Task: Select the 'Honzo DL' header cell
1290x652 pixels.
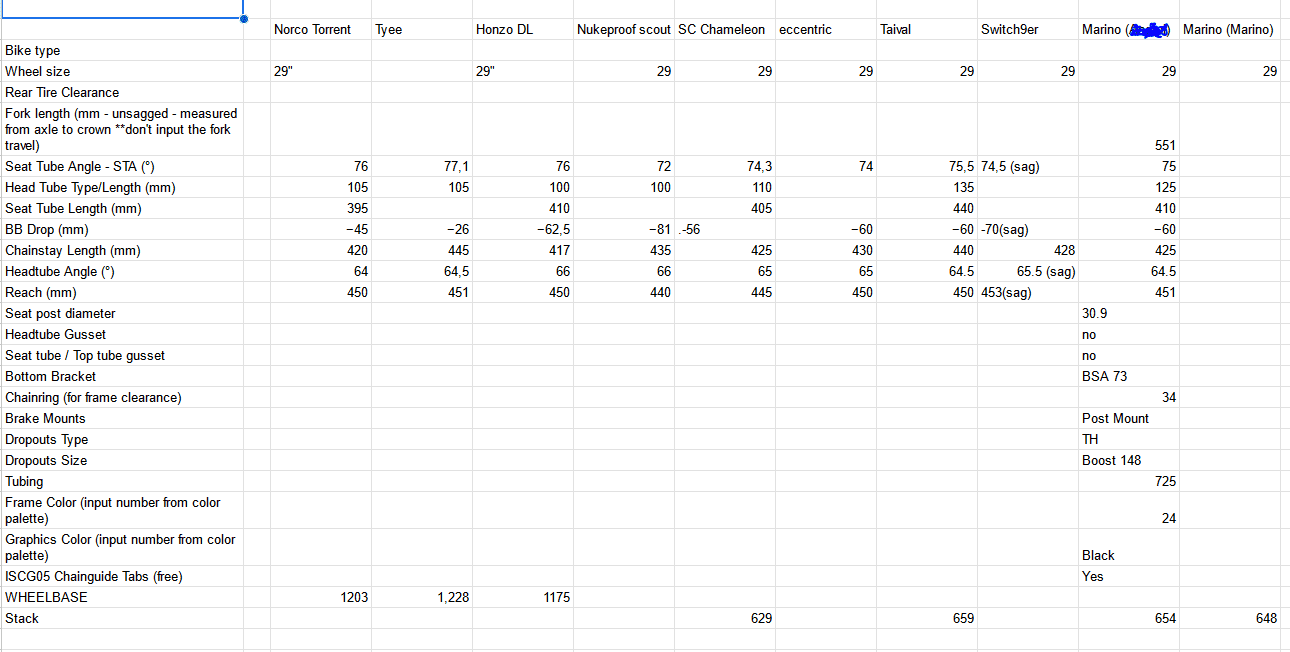Action: (x=523, y=30)
